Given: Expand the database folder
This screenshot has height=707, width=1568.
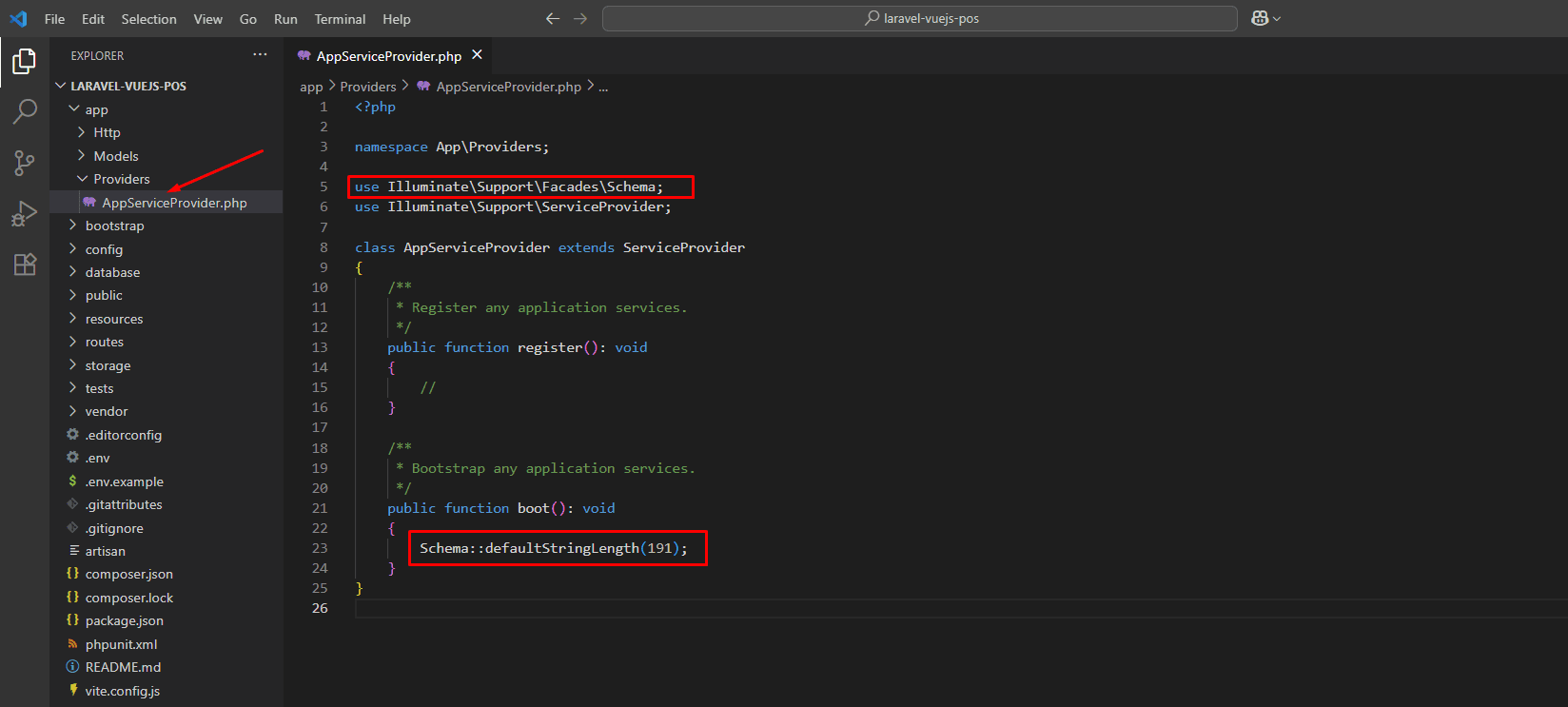Looking at the screenshot, I should click(112, 272).
